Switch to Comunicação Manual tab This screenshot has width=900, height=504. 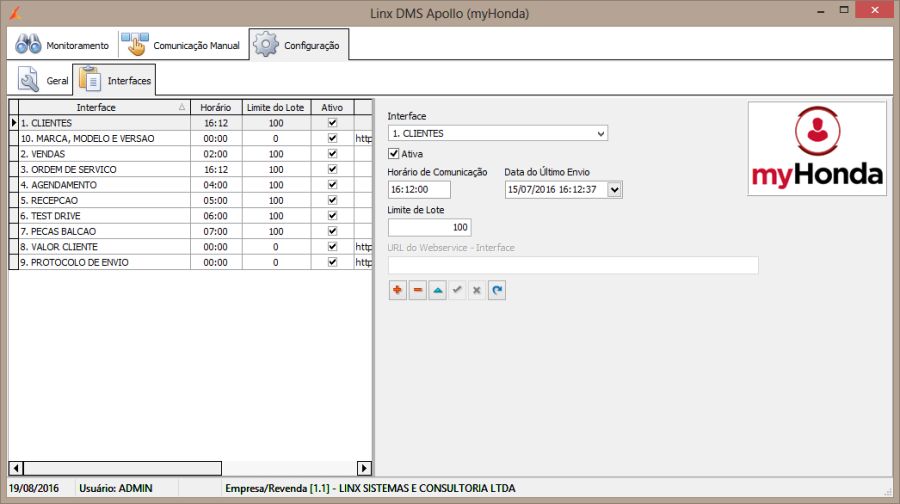[181, 45]
